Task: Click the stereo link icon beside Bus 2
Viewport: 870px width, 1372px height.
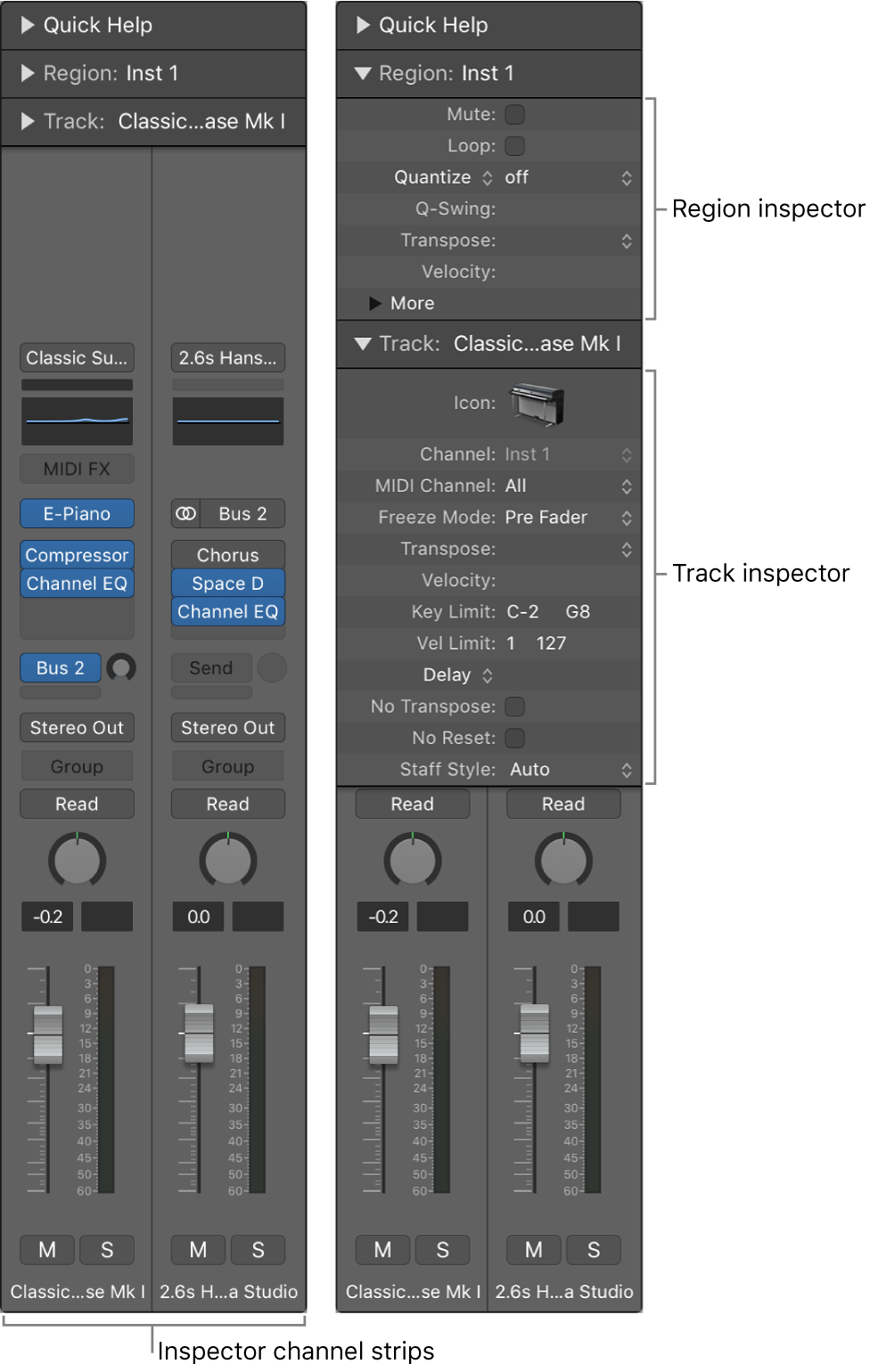Action: point(185,514)
